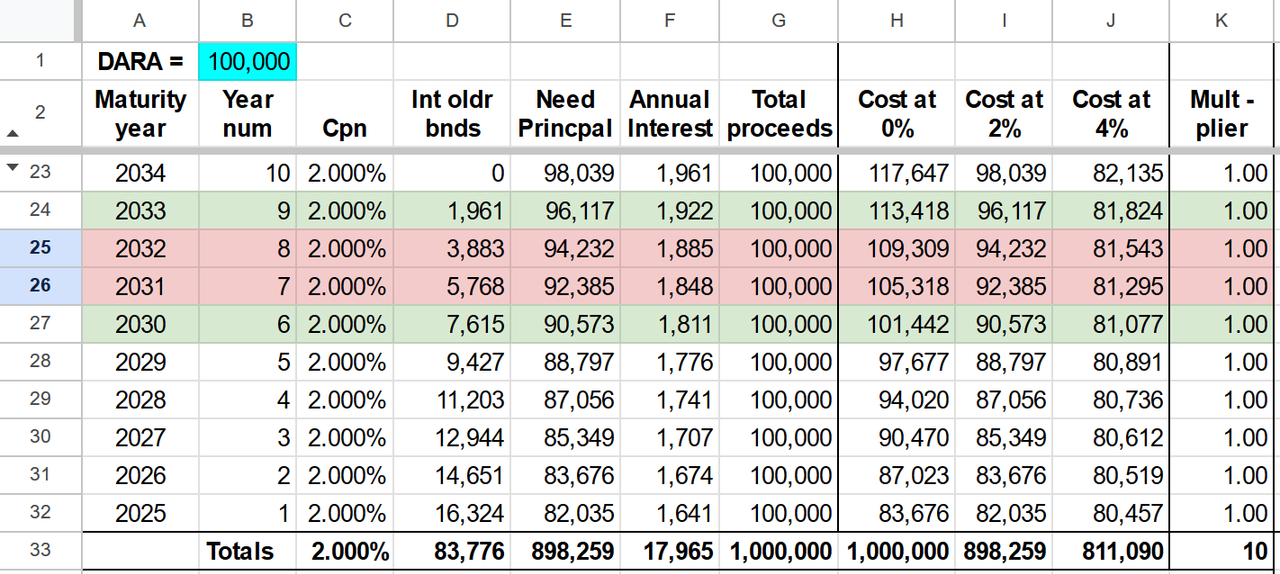Select row 32 header
This screenshot has width=1280, height=574.
[x=40, y=514]
